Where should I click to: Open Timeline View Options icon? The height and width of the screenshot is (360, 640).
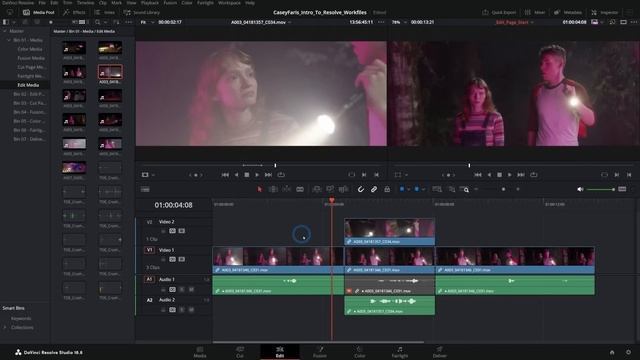click(x=145, y=189)
